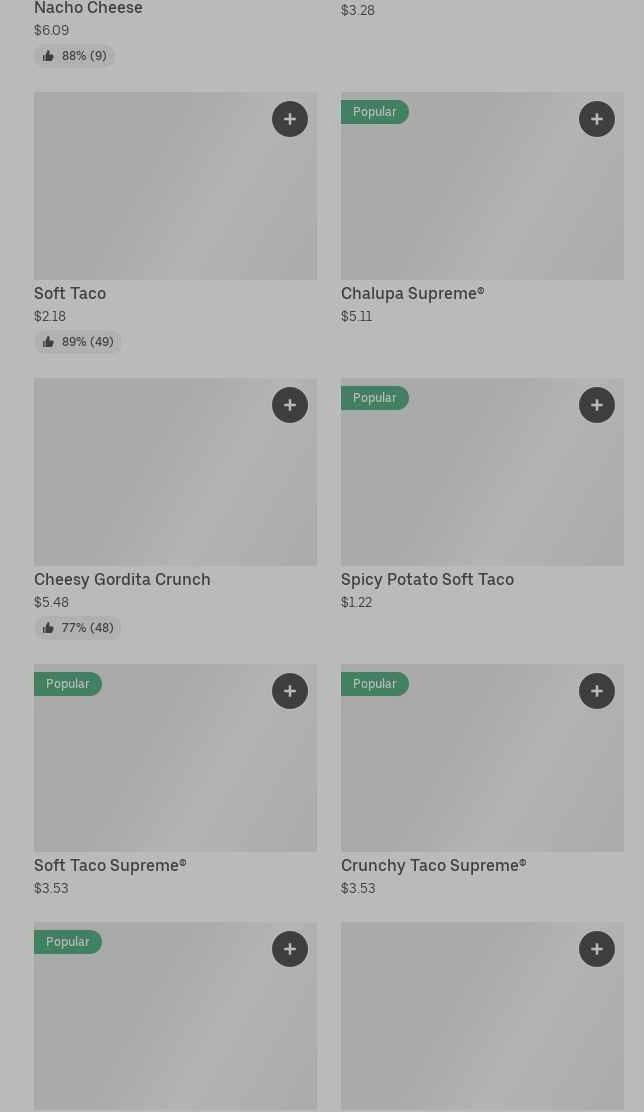Open the Cheesy Gordita Crunch title
Image resolution: width=644 pixels, height=1112 pixels.
(x=122, y=579)
